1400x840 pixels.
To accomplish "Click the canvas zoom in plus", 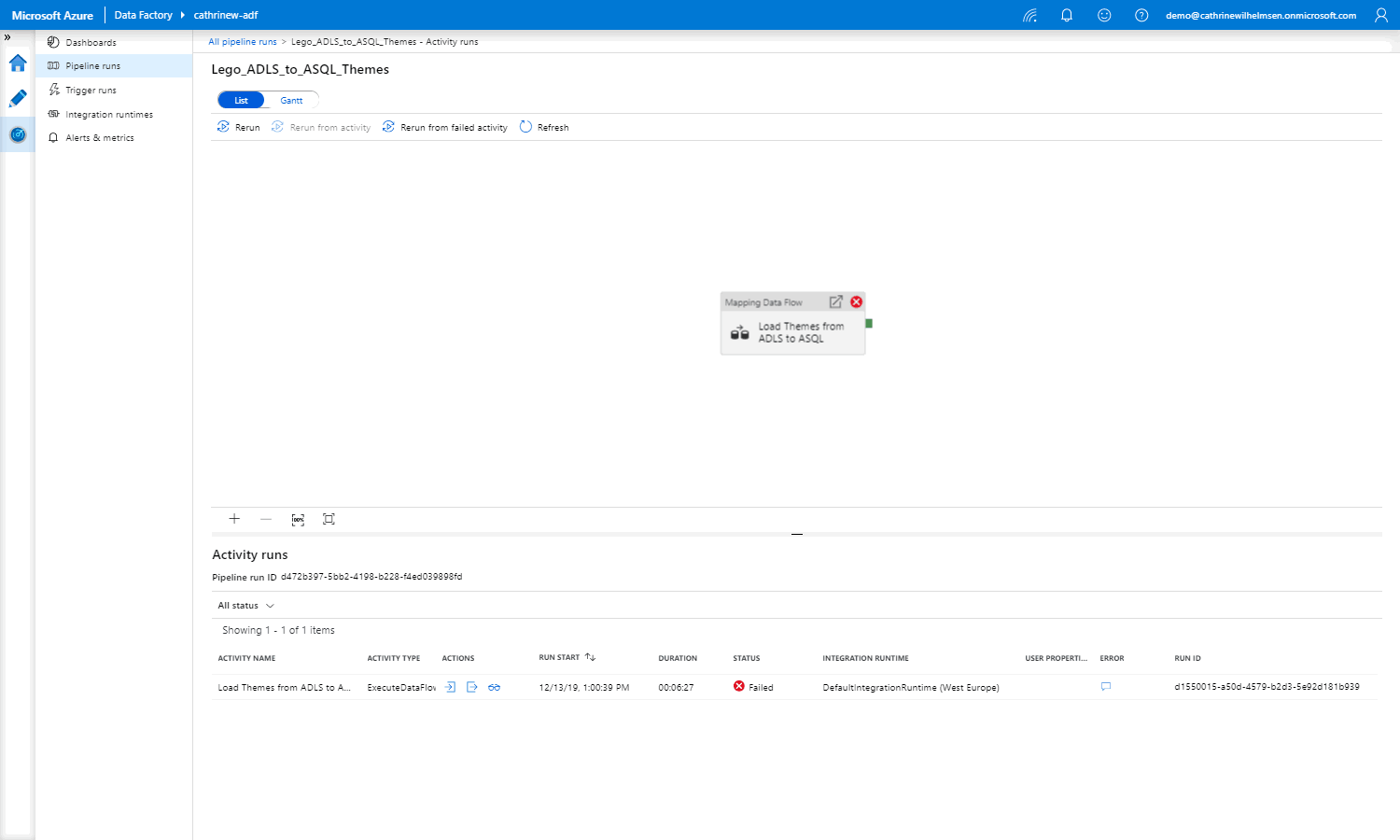I will coord(234,519).
